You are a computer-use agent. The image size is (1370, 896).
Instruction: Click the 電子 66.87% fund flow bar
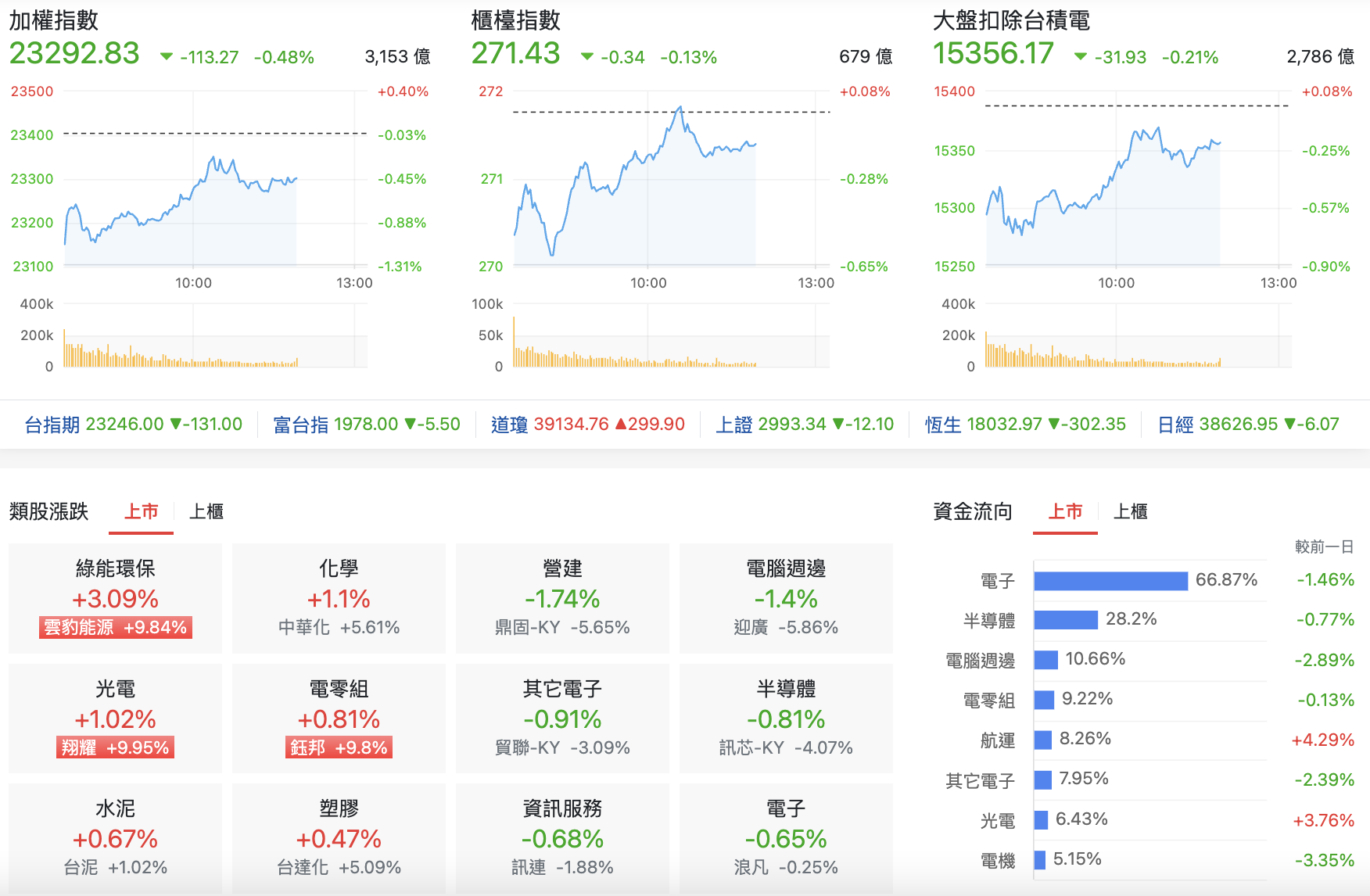click(x=1110, y=581)
